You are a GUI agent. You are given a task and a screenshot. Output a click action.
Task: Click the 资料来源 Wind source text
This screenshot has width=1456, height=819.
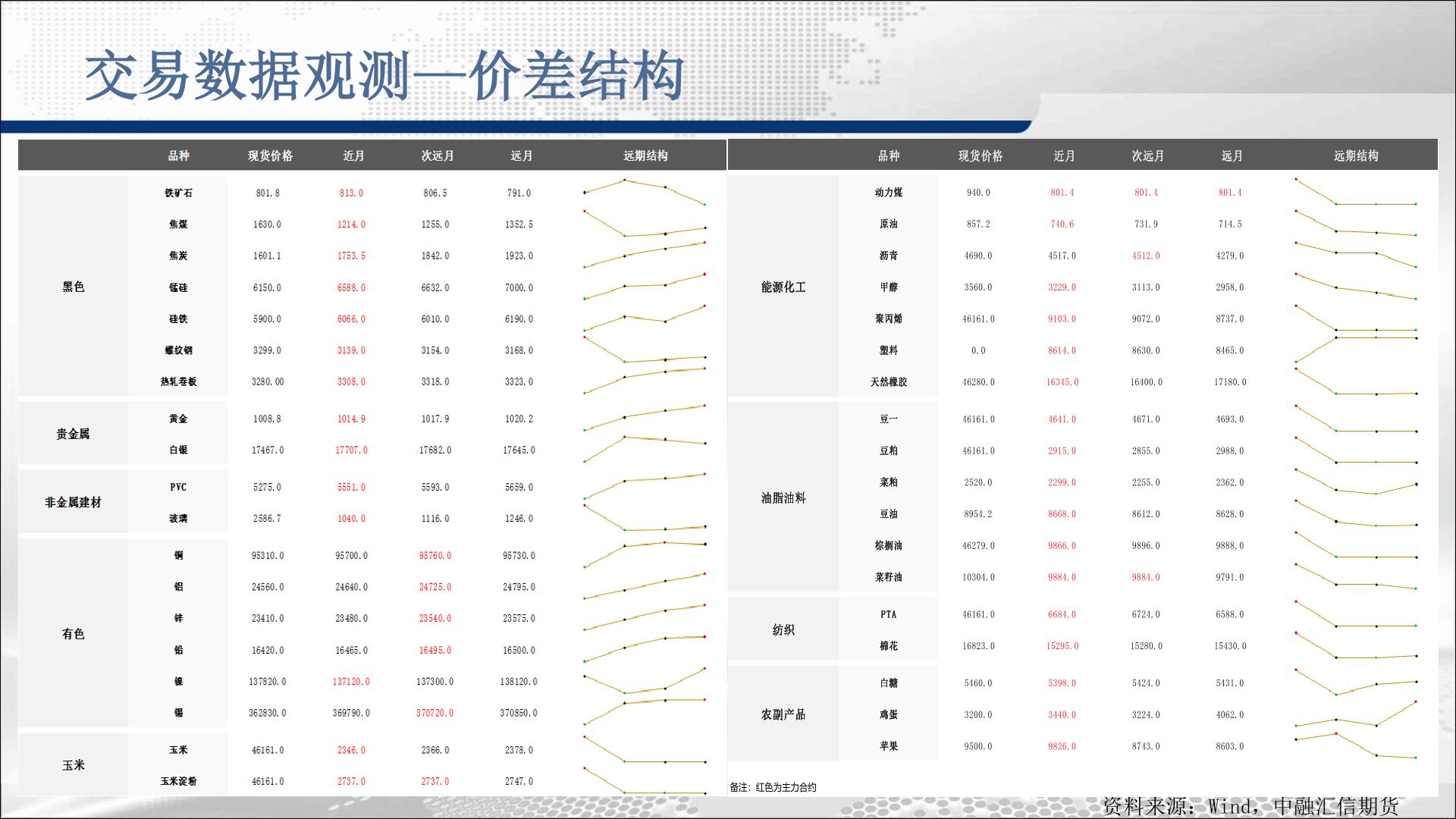(1250, 805)
